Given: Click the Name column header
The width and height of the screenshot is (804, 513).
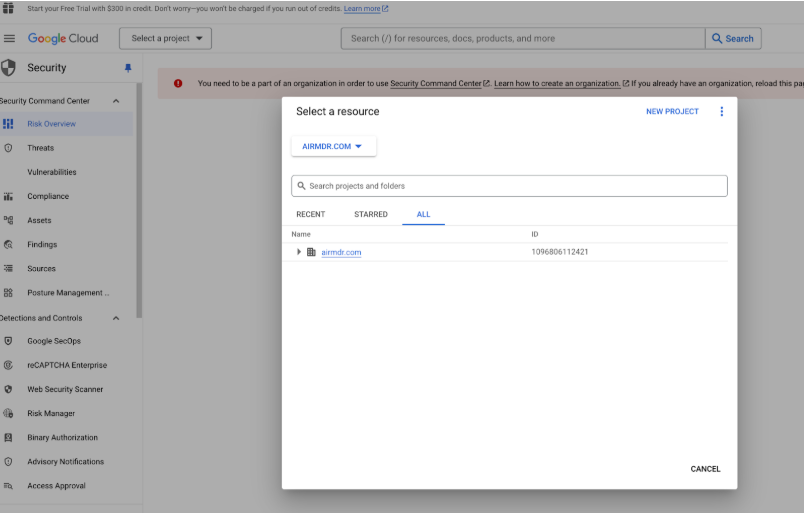Looking at the screenshot, I should [301, 234].
